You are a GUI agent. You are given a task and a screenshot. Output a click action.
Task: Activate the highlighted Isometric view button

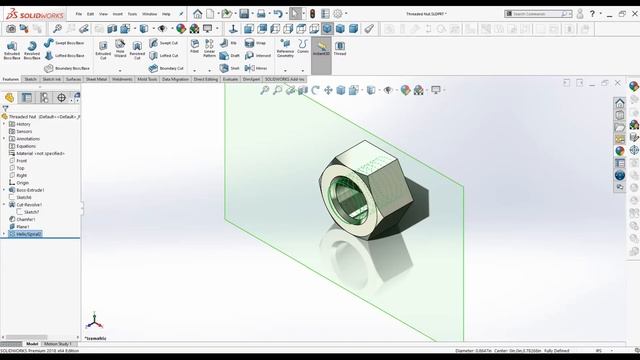327,29
